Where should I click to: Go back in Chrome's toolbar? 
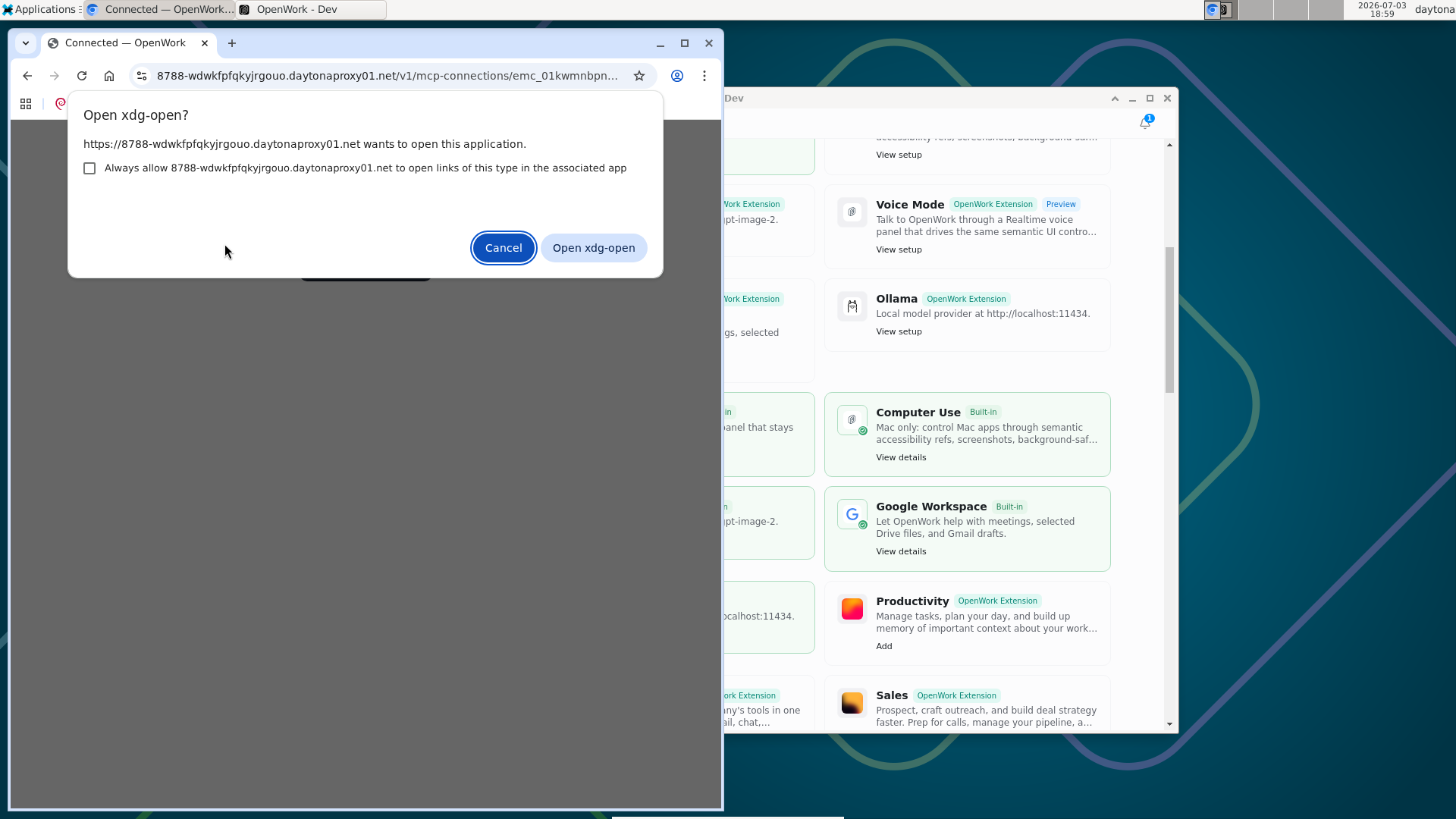click(27, 76)
